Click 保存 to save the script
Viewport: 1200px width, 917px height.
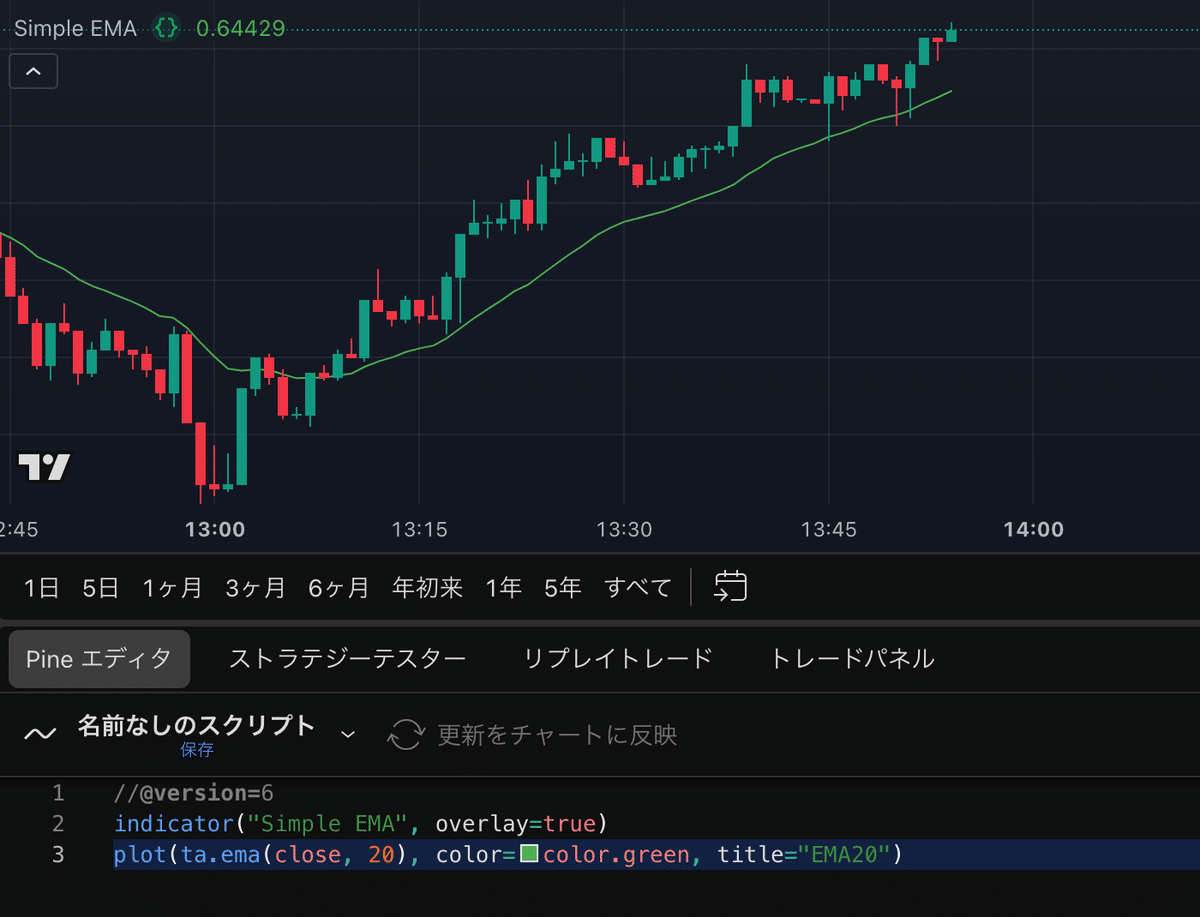196,749
